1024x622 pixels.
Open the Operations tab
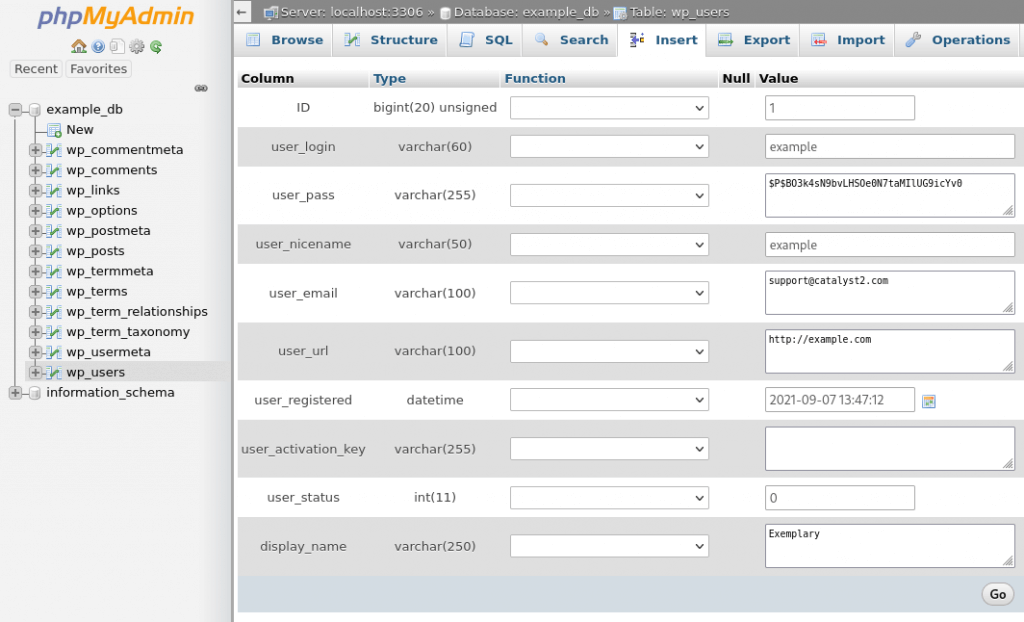click(957, 40)
